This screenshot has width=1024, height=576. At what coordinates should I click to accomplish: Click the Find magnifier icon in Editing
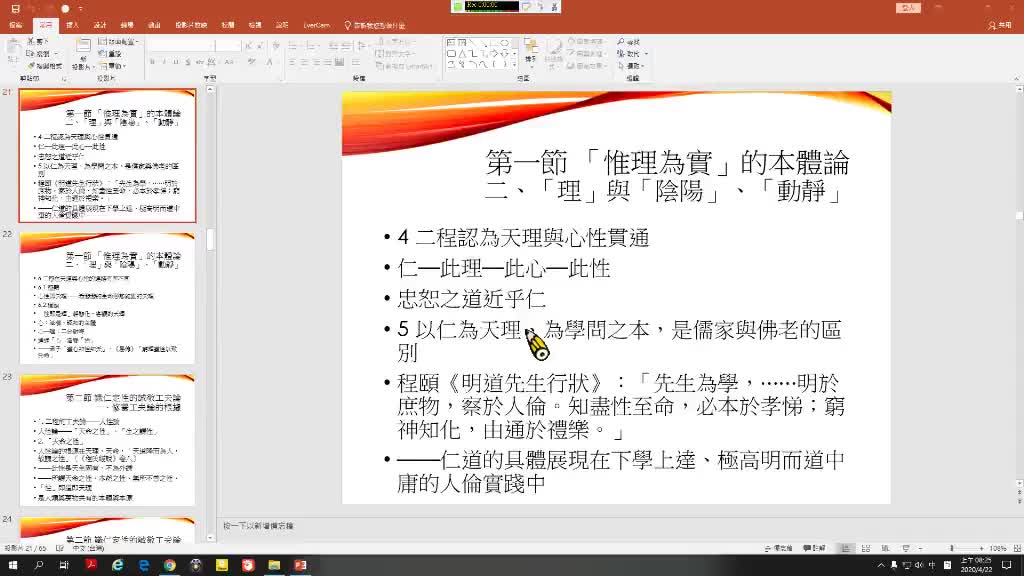[621, 42]
